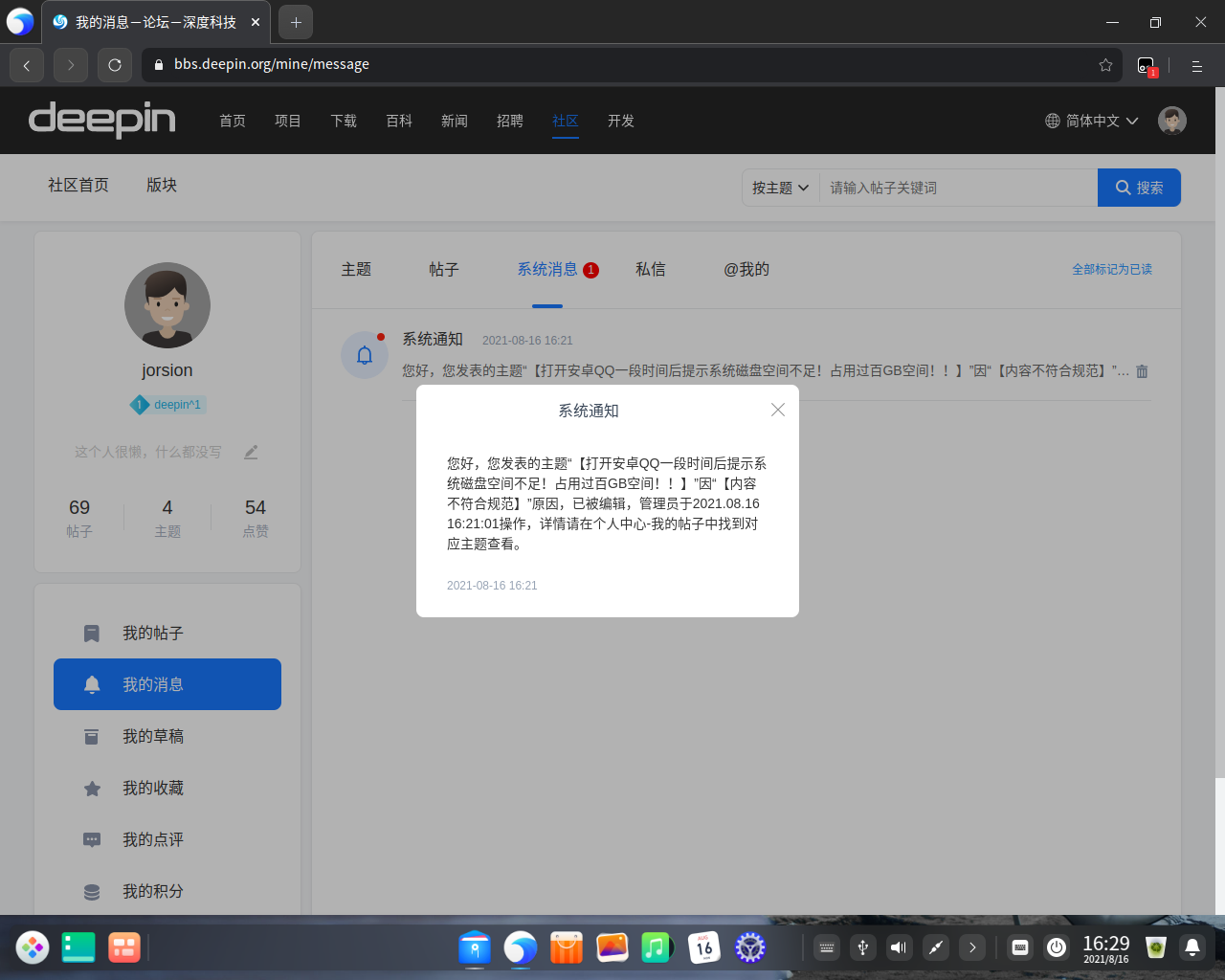Open the volume control in the tray
The image size is (1225, 980).
click(x=899, y=947)
